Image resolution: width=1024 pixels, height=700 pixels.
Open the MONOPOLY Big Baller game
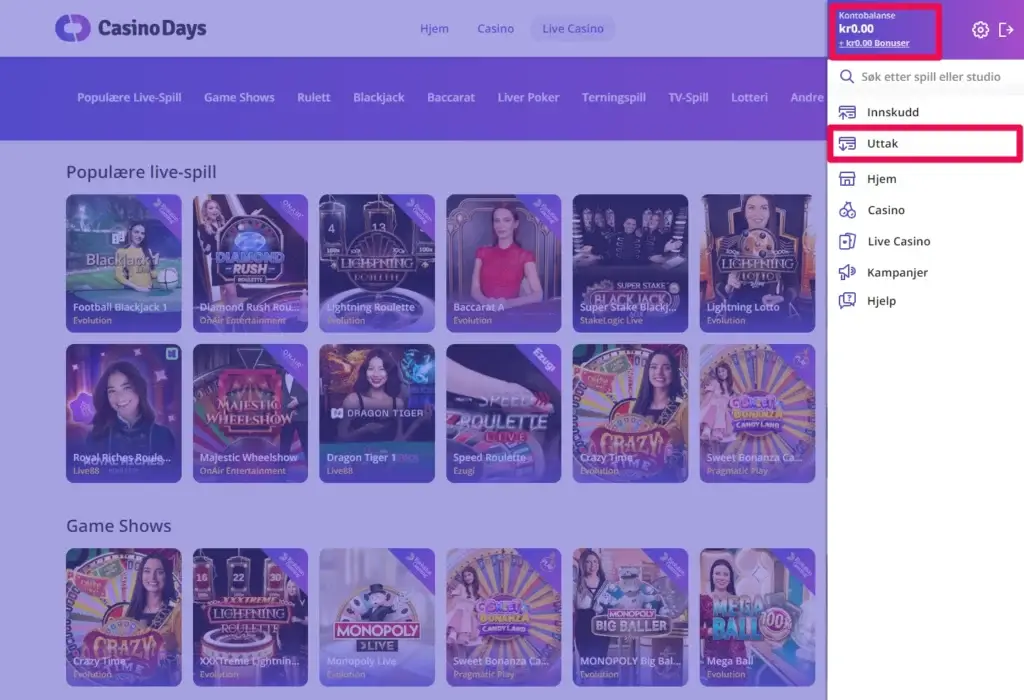[630, 617]
